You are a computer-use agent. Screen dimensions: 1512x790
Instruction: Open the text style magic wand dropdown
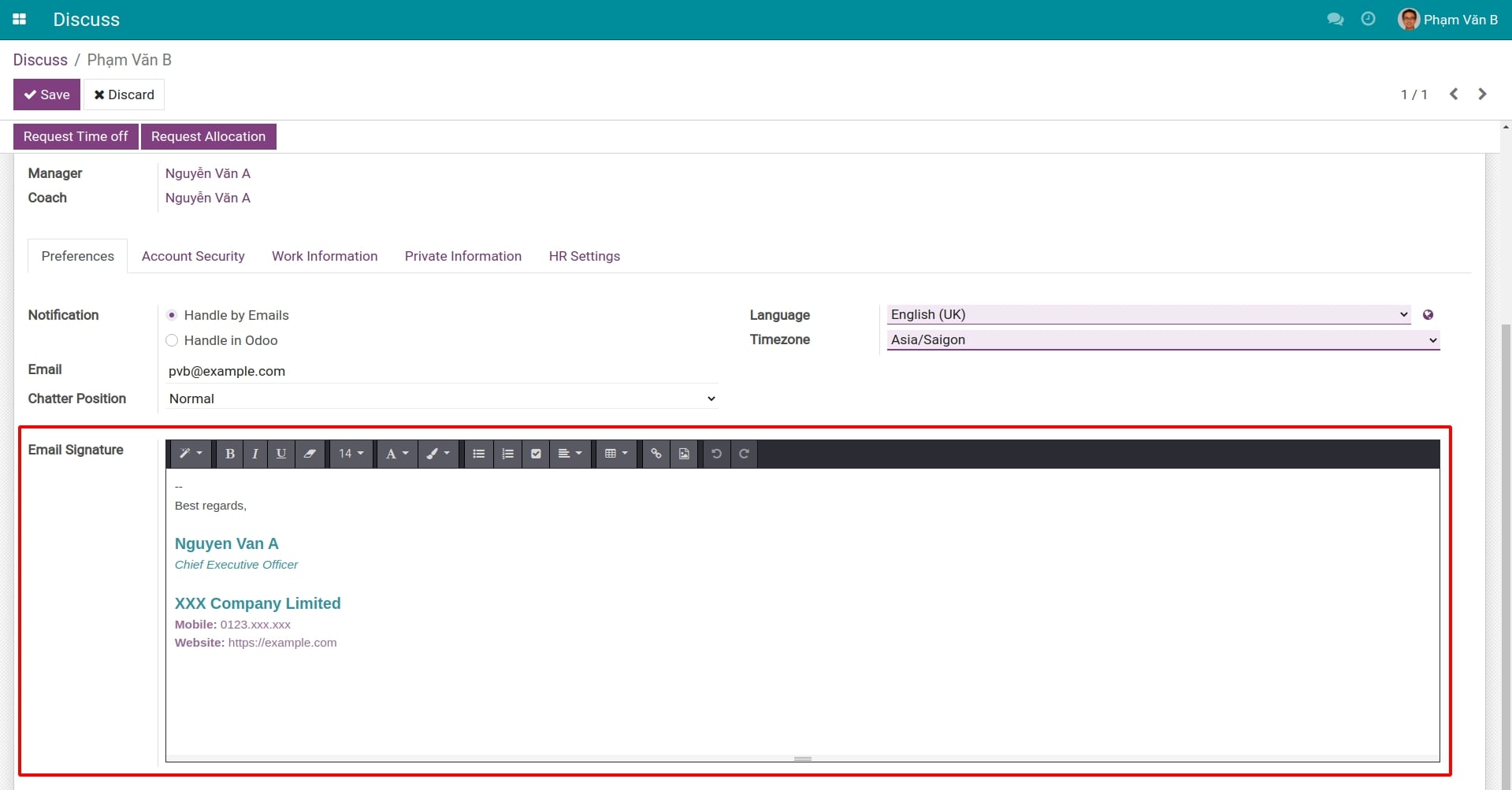pyautogui.click(x=191, y=454)
